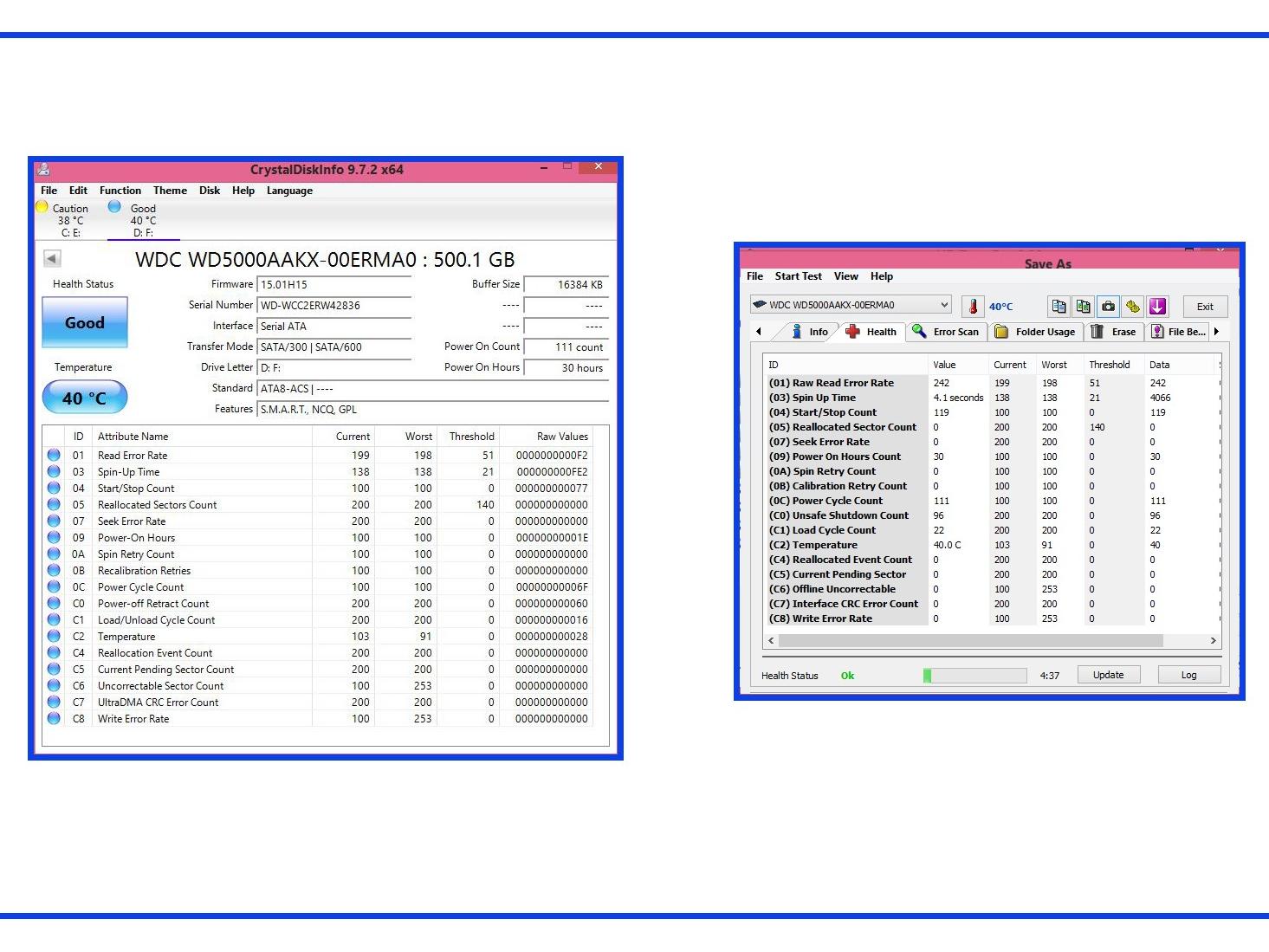Click the yellow Caution status circle
Image resolution: width=1269 pixels, height=952 pixels.
click(42, 207)
